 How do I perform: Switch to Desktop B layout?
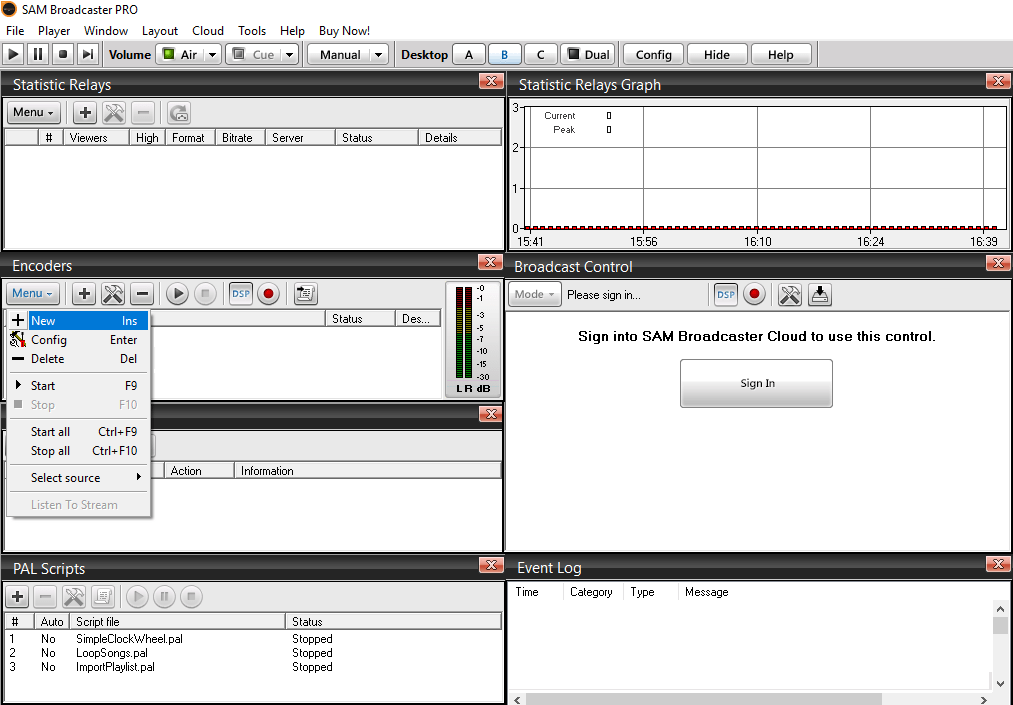coord(505,54)
